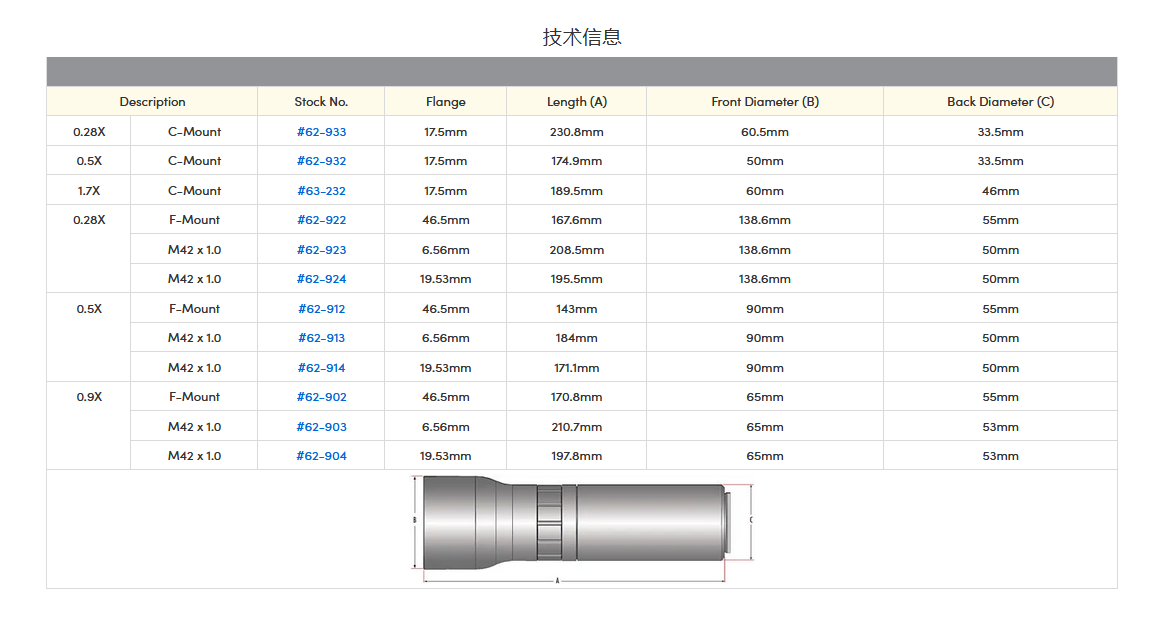Open stock number #62-932 link
The width and height of the screenshot is (1164, 631).
click(x=321, y=161)
